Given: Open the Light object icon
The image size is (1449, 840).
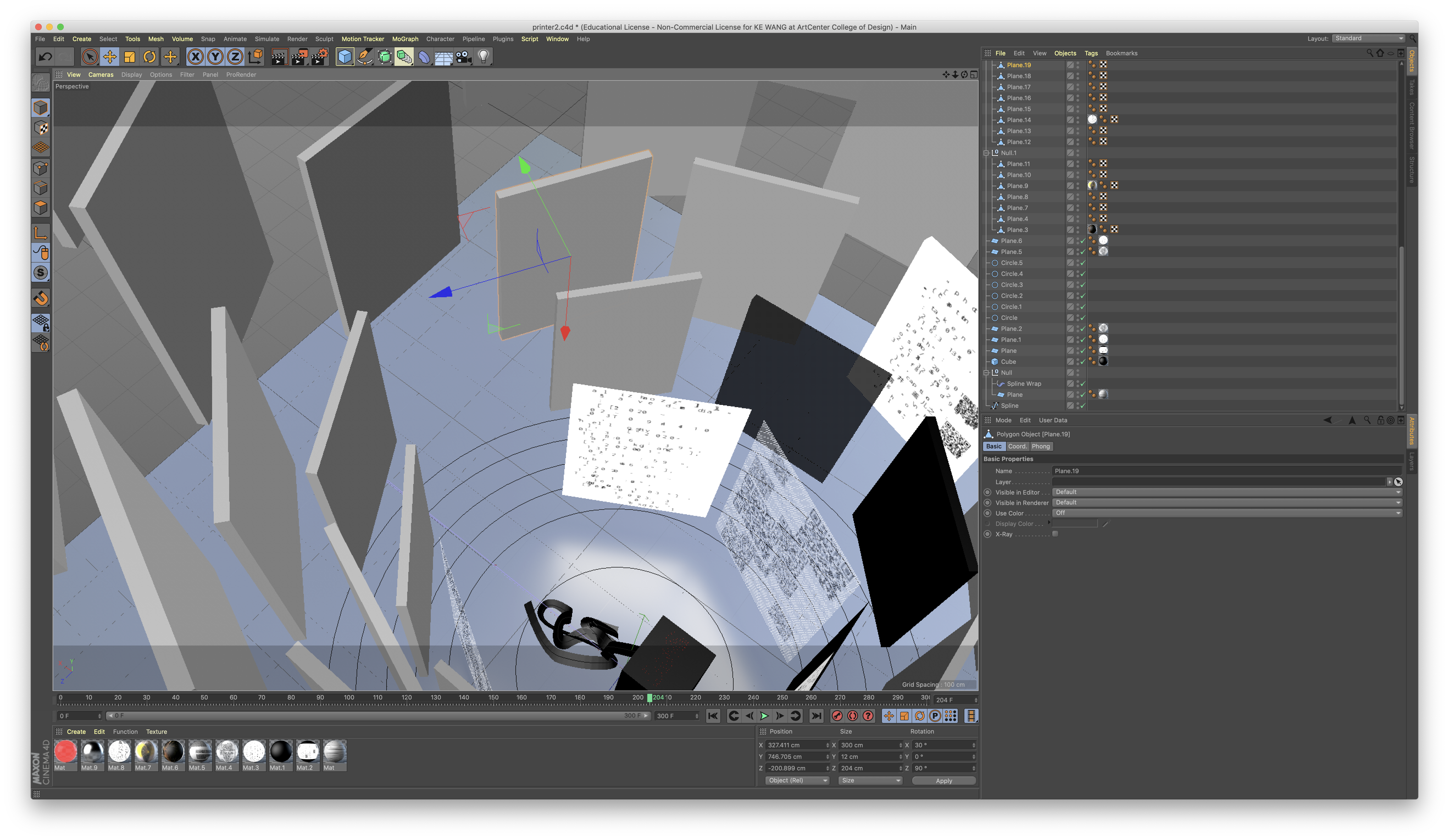Looking at the screenshot, I should 484,56.
